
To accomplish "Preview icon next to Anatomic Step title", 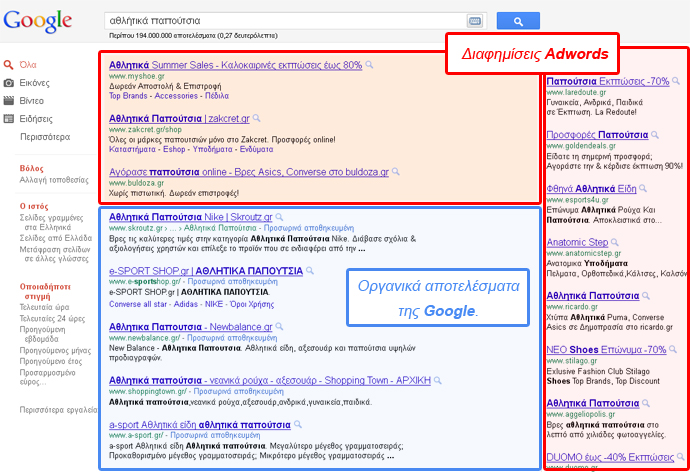I will pyautogui.click(x=615, y=242).
